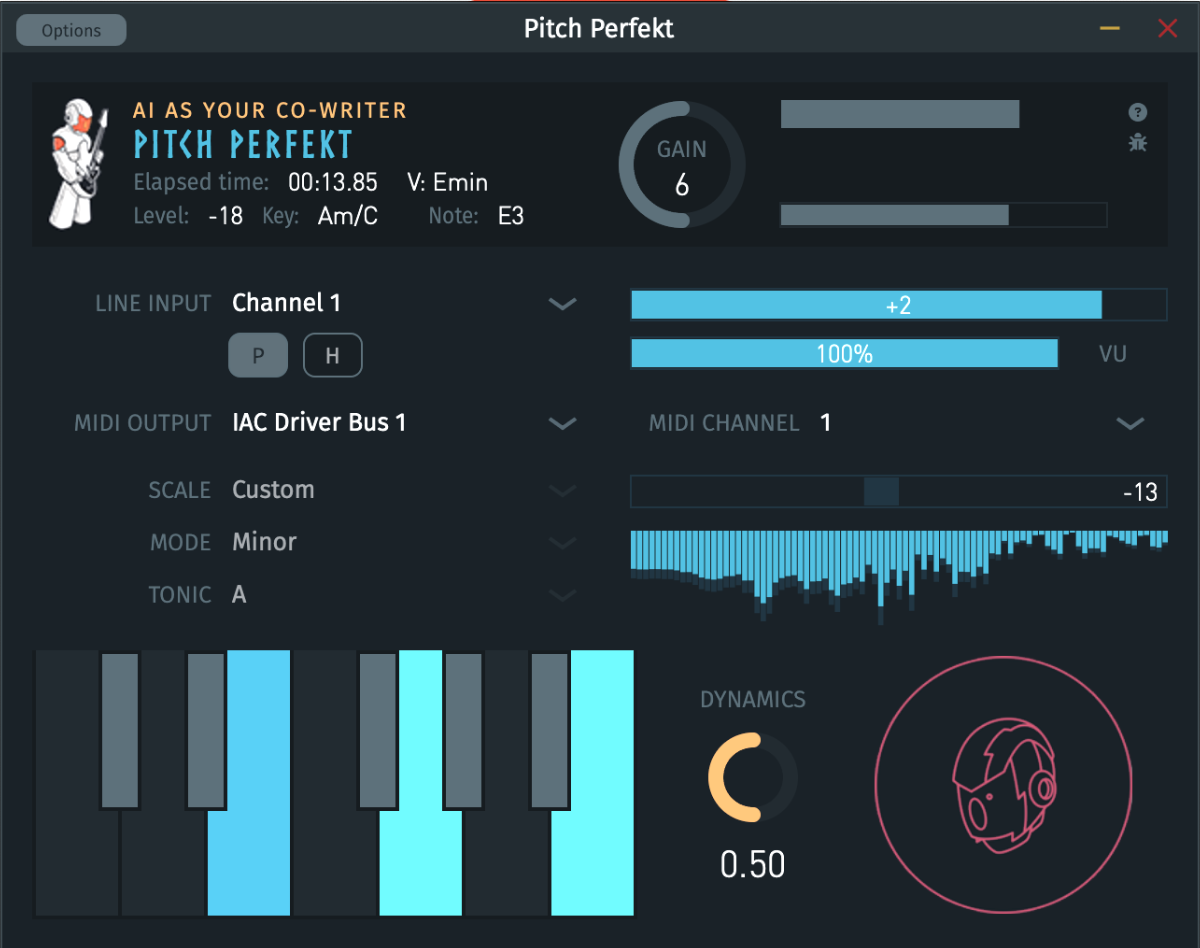Toggle the H button under Line Input
Image resolution: width=1200 pixels, height=948 pixels.
tap(333, 355)
